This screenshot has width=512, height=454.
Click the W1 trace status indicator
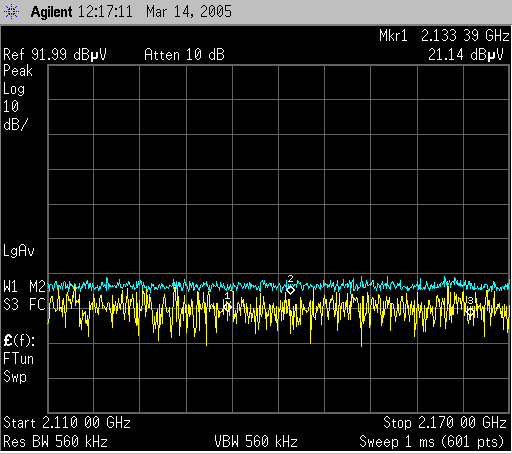[11, 286]
